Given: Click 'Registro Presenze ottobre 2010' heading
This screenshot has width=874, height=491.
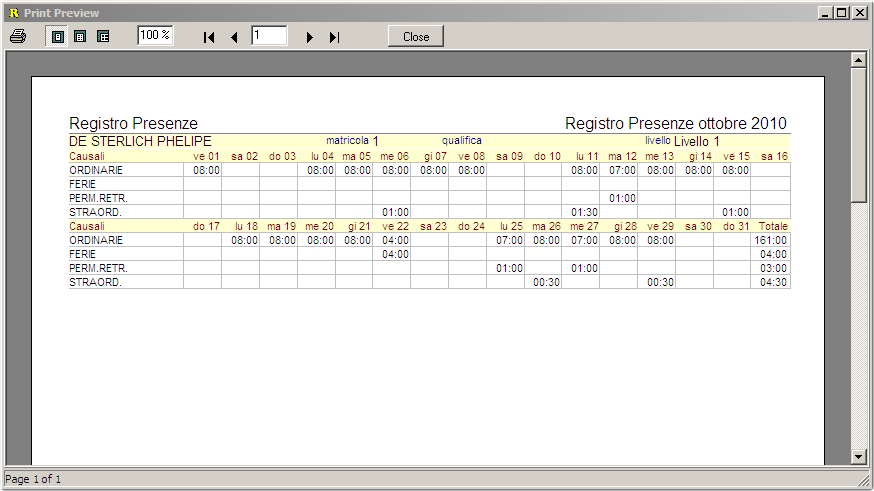Looking at the screenshot, I should point(676,123).
